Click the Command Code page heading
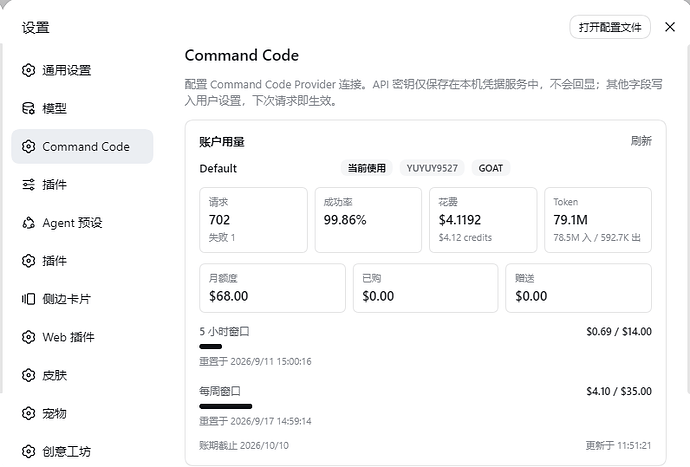Screen dimensions: 690x467 coord(242,55)
